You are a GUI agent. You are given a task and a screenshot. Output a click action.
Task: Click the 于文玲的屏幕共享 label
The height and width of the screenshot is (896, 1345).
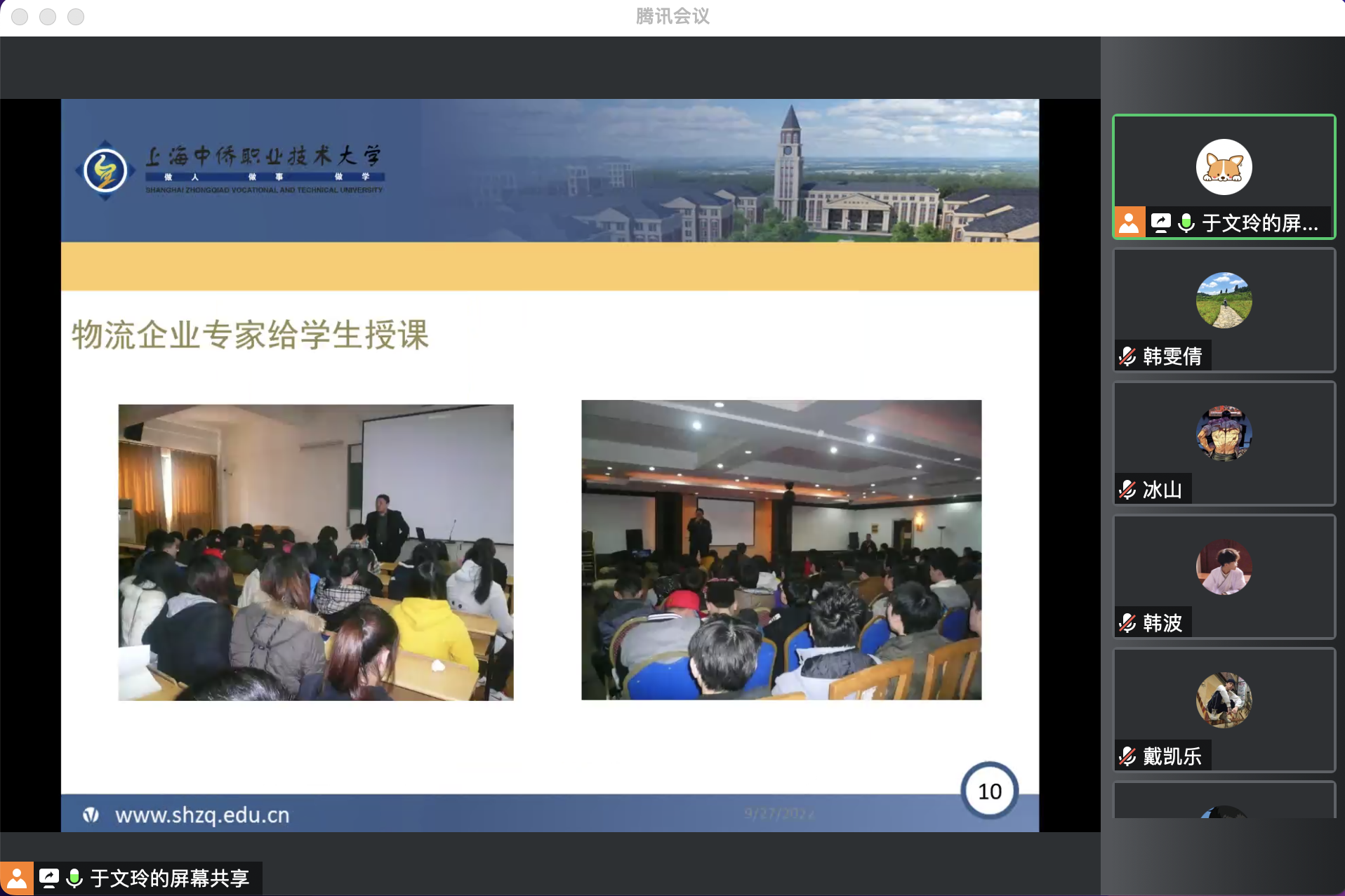click(x=170, y=878)
